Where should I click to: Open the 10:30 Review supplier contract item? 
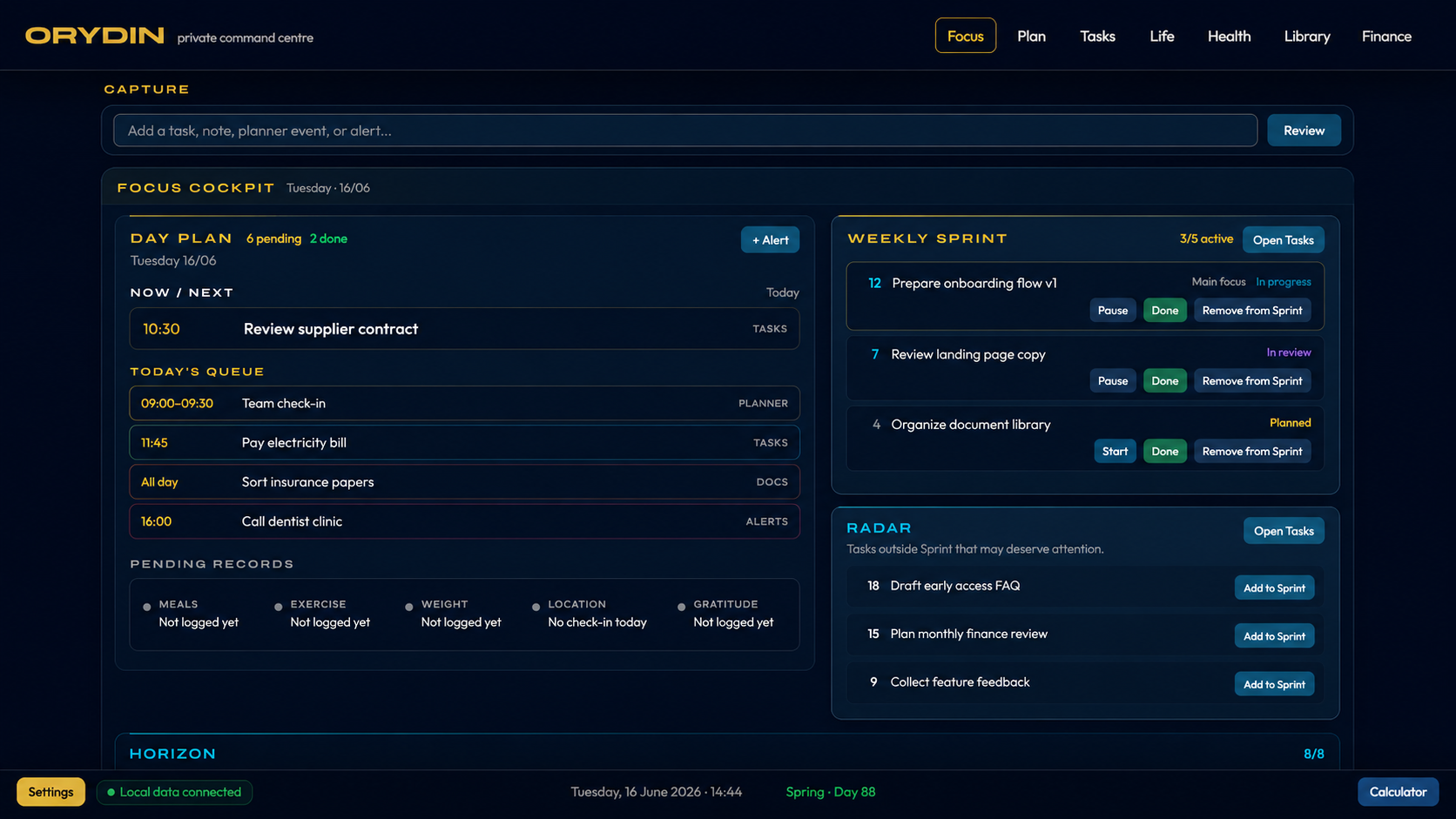coord(464,329)
